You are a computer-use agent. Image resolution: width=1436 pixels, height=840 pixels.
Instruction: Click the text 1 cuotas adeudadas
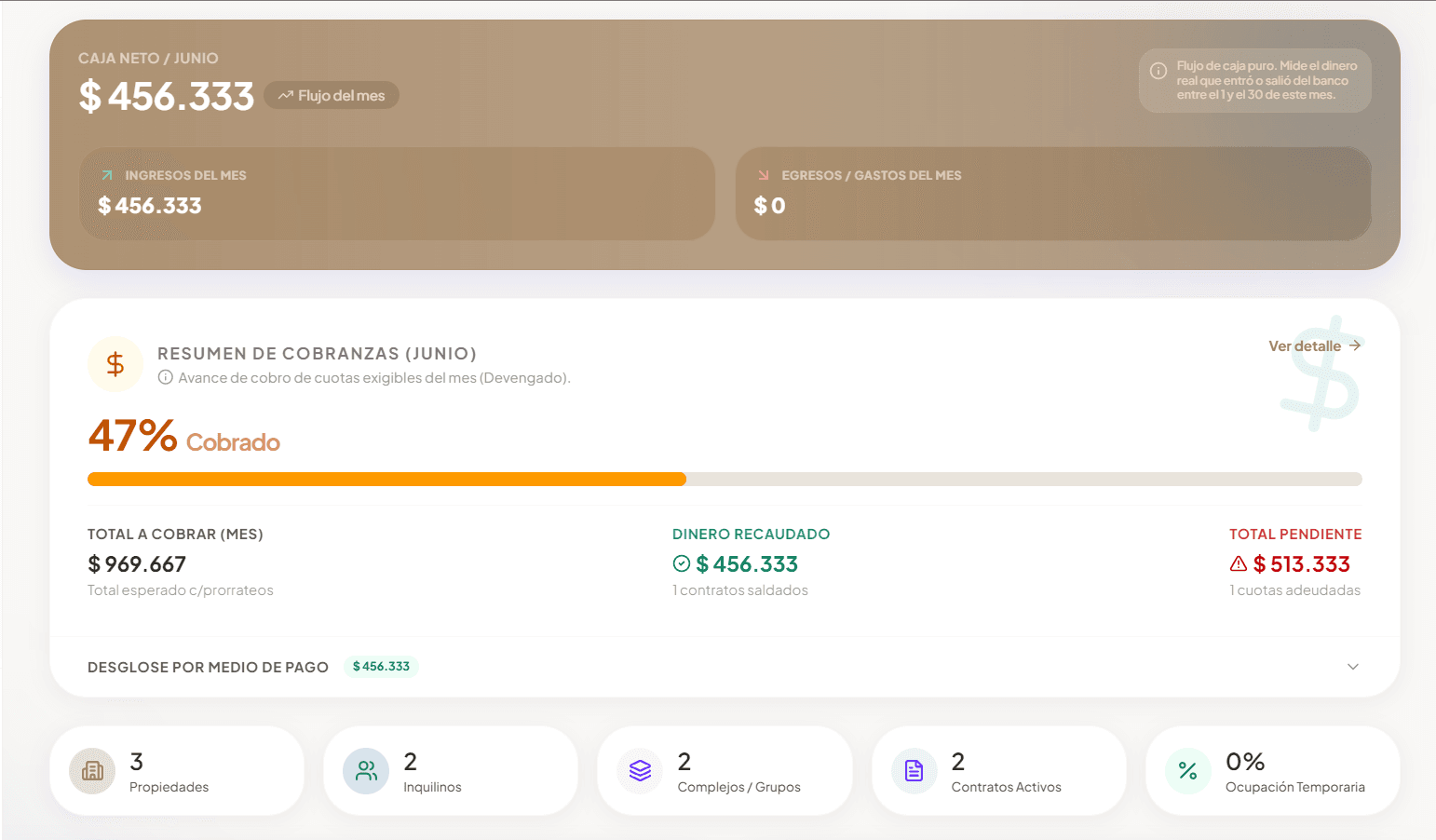click(x=1295, y=590)
